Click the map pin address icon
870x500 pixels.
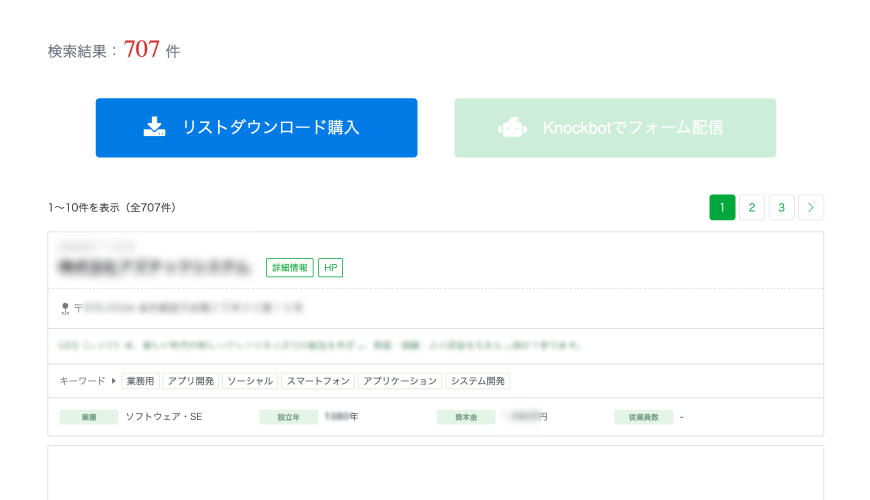tap(65, 309)
